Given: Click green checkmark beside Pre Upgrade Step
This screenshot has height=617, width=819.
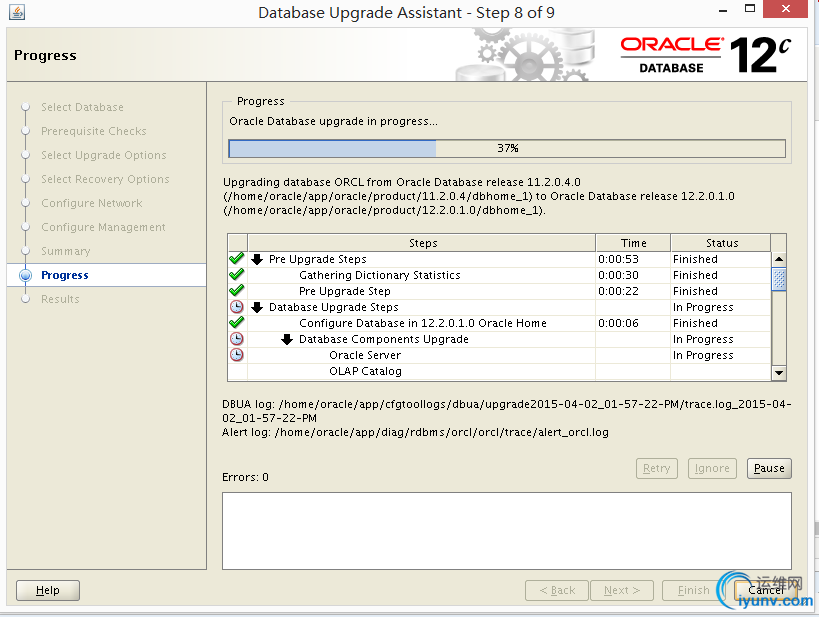Looking at the screenshot, I should coord(237,290).
